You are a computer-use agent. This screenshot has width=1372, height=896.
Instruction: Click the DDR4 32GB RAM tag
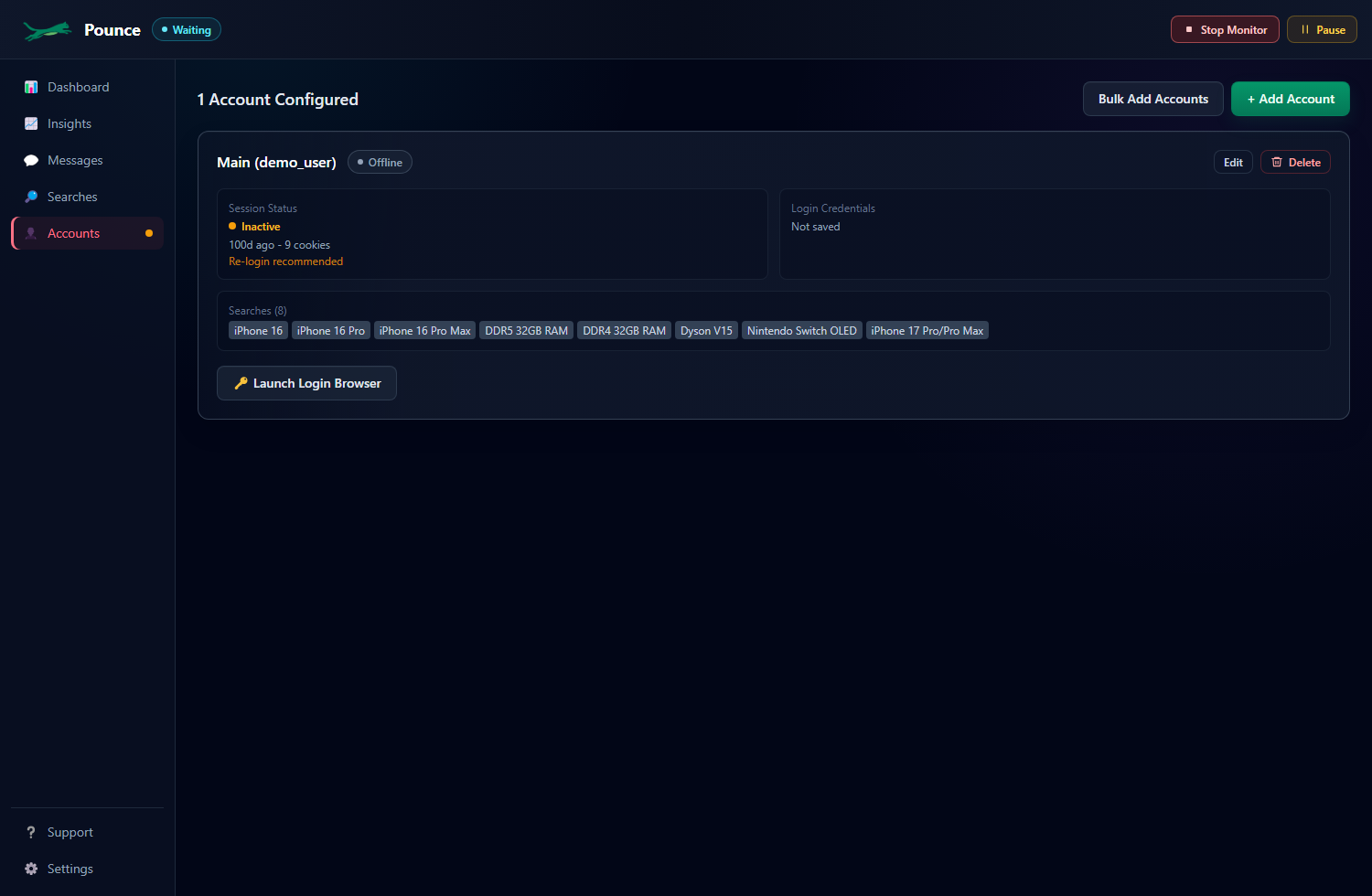coord(624,330)
